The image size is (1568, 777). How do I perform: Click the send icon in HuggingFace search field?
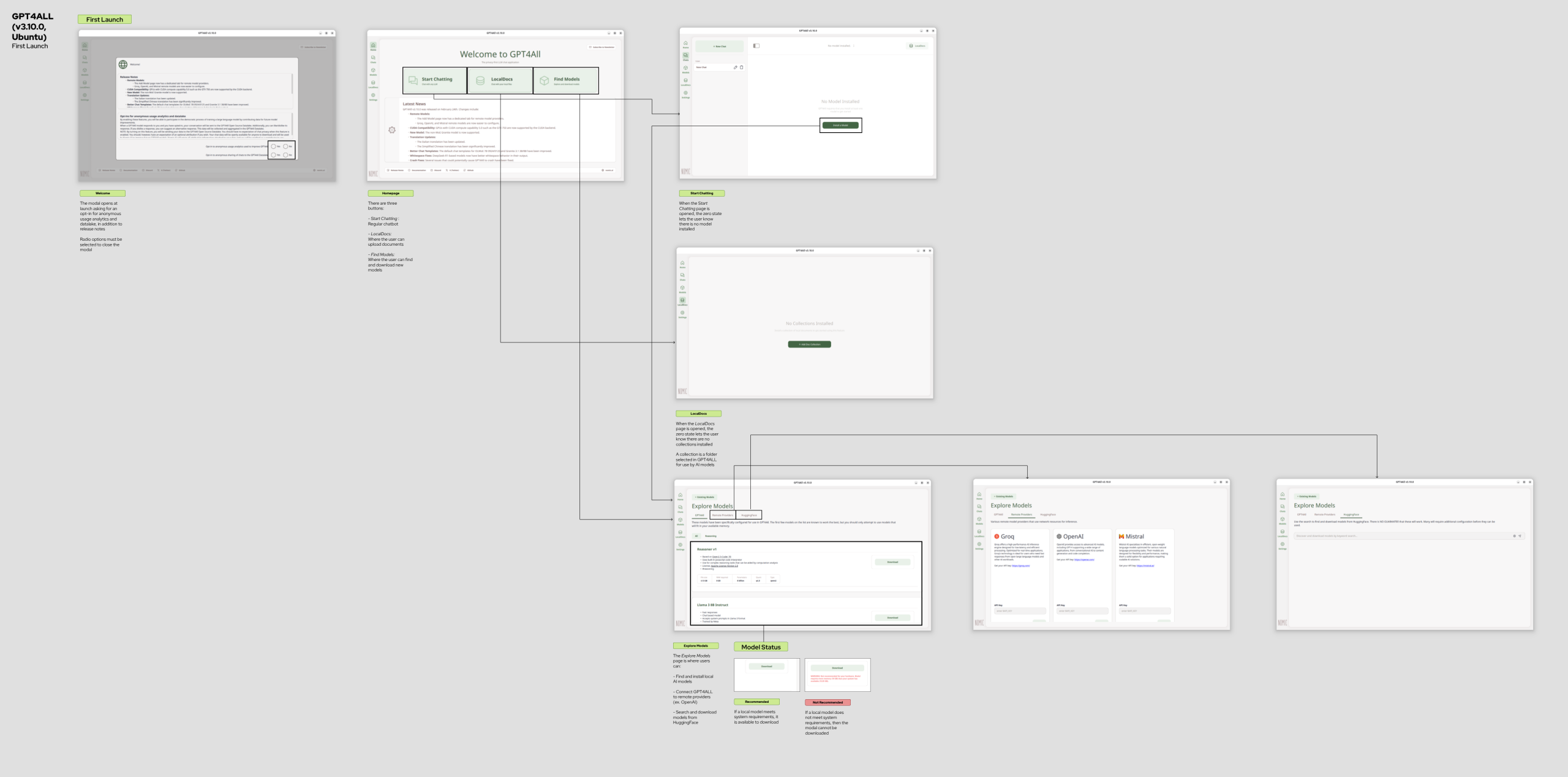click(x=1520, y=536)
